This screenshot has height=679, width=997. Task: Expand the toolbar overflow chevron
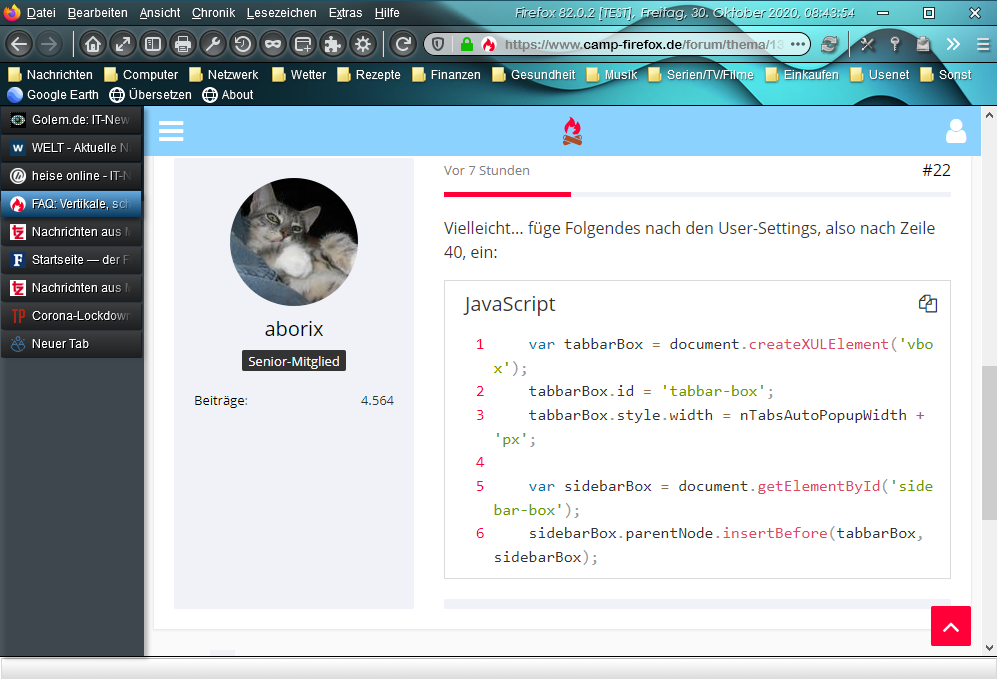pyautogui.click(x=953, y=44)
